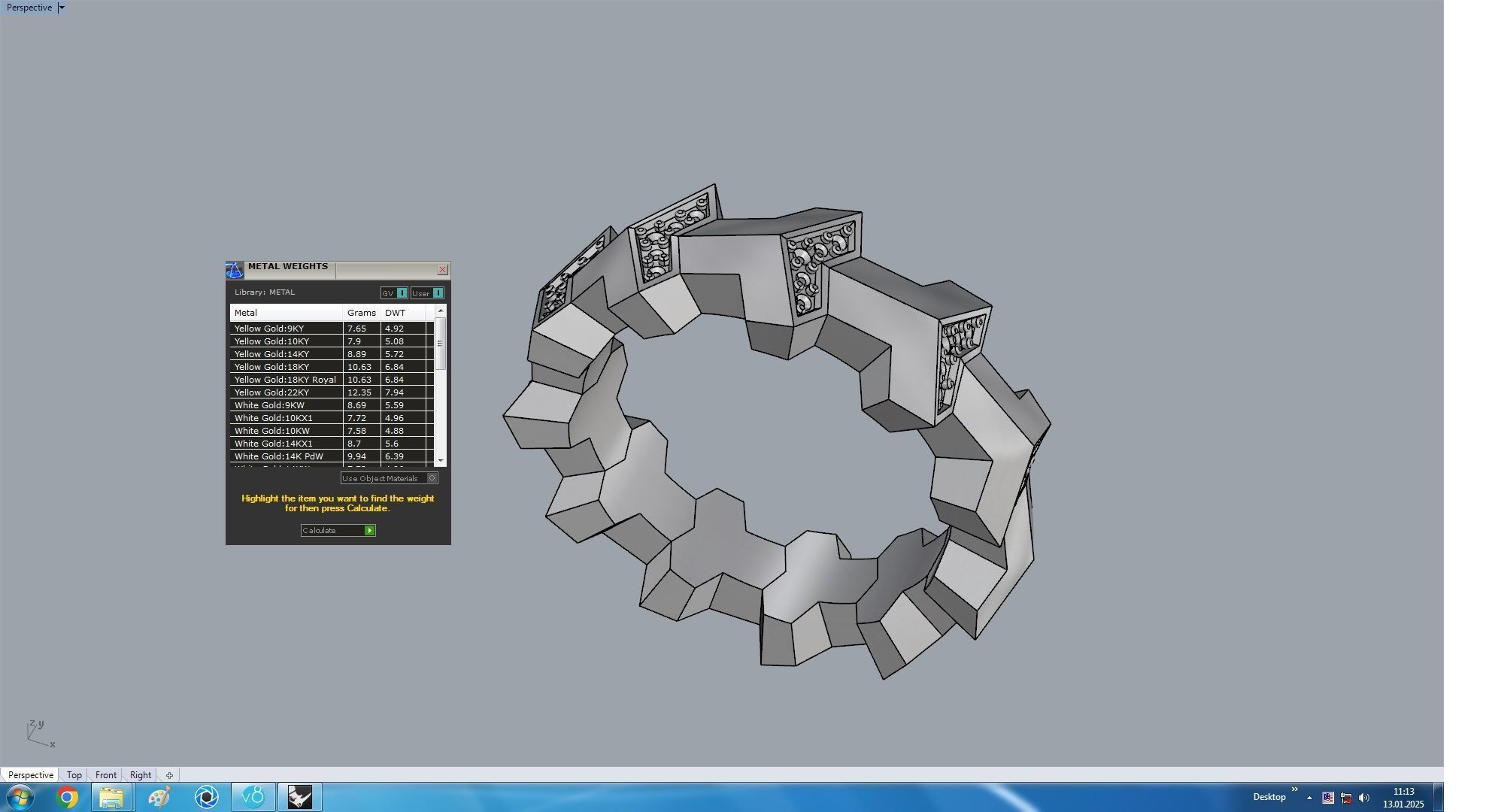Click the metal list scroll up arrow

click(x=441, y=311)
